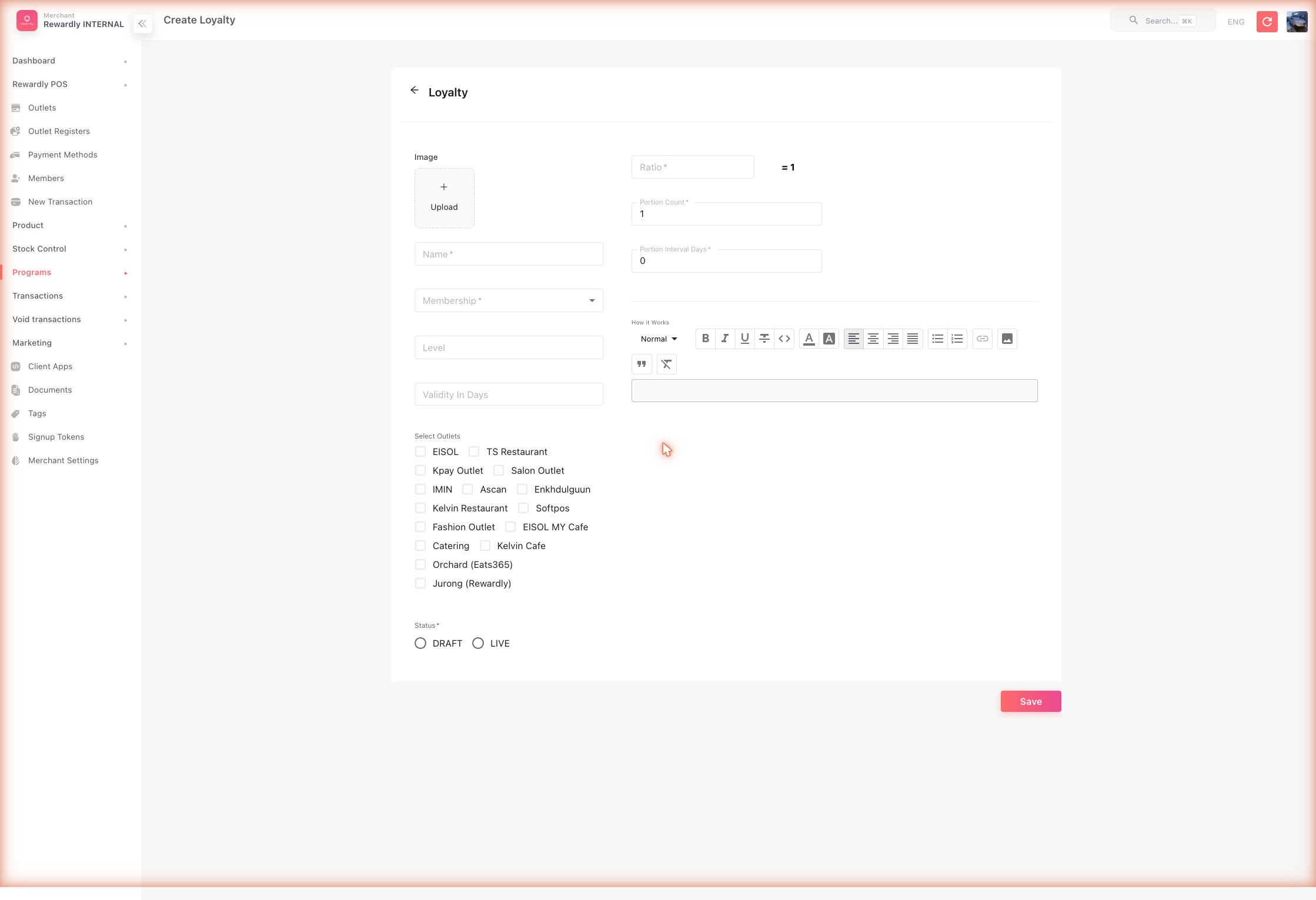
Task: Expand Programs menu
Action: pos(70,272)
